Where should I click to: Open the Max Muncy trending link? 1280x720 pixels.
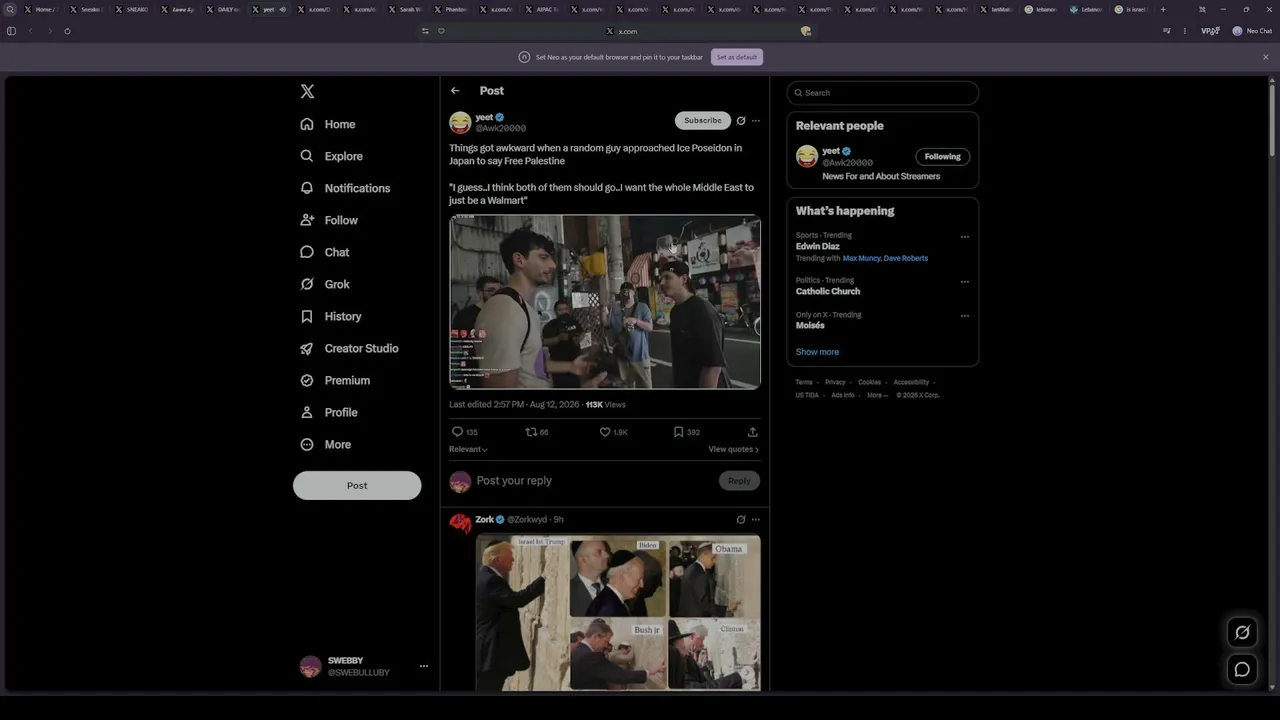861,258
